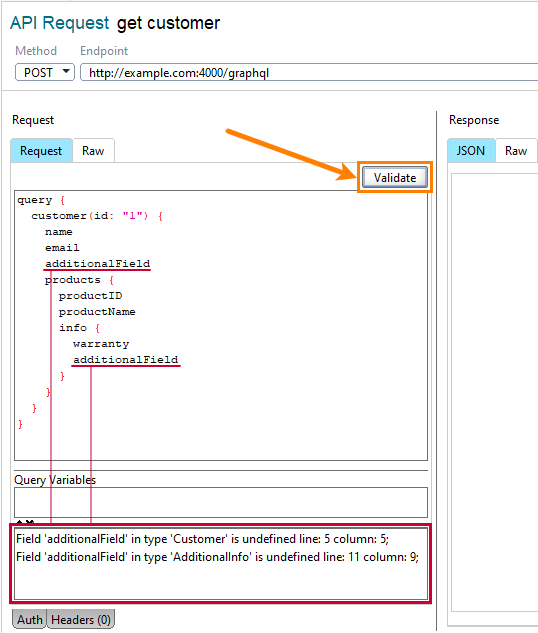Screen dimensions: 538x633
Task: Switch to the request Raw tab
Action: [93, 151]
